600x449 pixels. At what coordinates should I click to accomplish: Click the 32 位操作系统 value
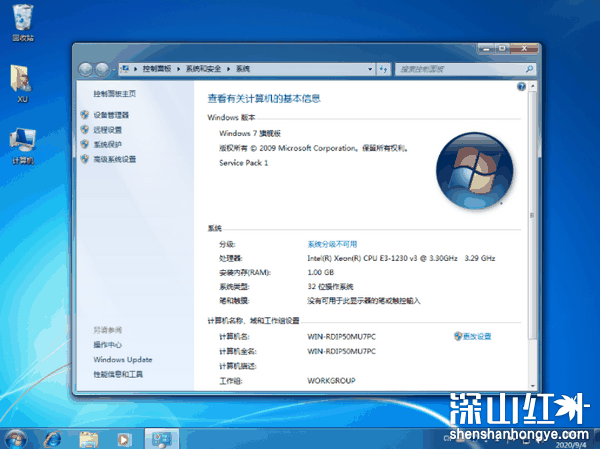(330, 287)
